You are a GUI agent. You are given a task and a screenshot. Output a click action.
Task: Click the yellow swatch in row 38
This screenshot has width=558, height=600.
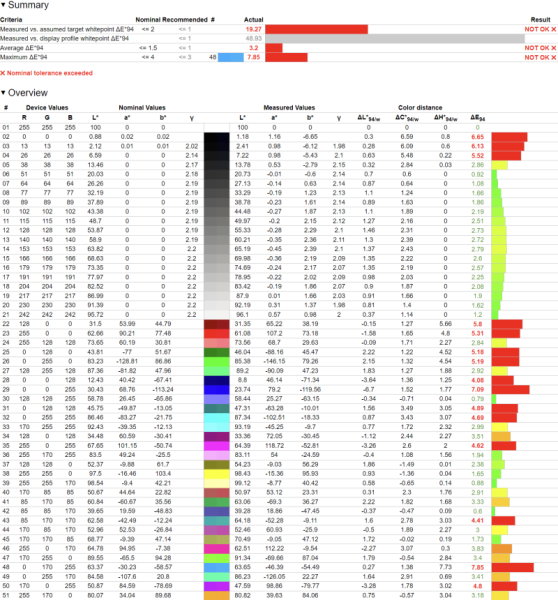tap(217, 474)
